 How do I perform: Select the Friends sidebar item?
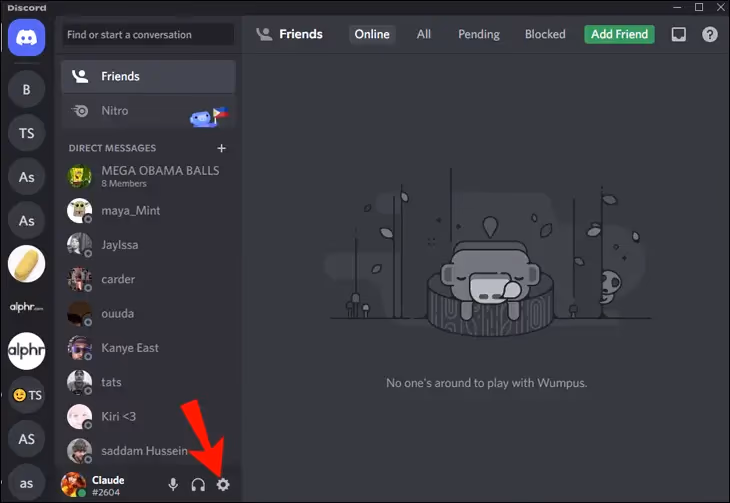click(x=148, y=76)
